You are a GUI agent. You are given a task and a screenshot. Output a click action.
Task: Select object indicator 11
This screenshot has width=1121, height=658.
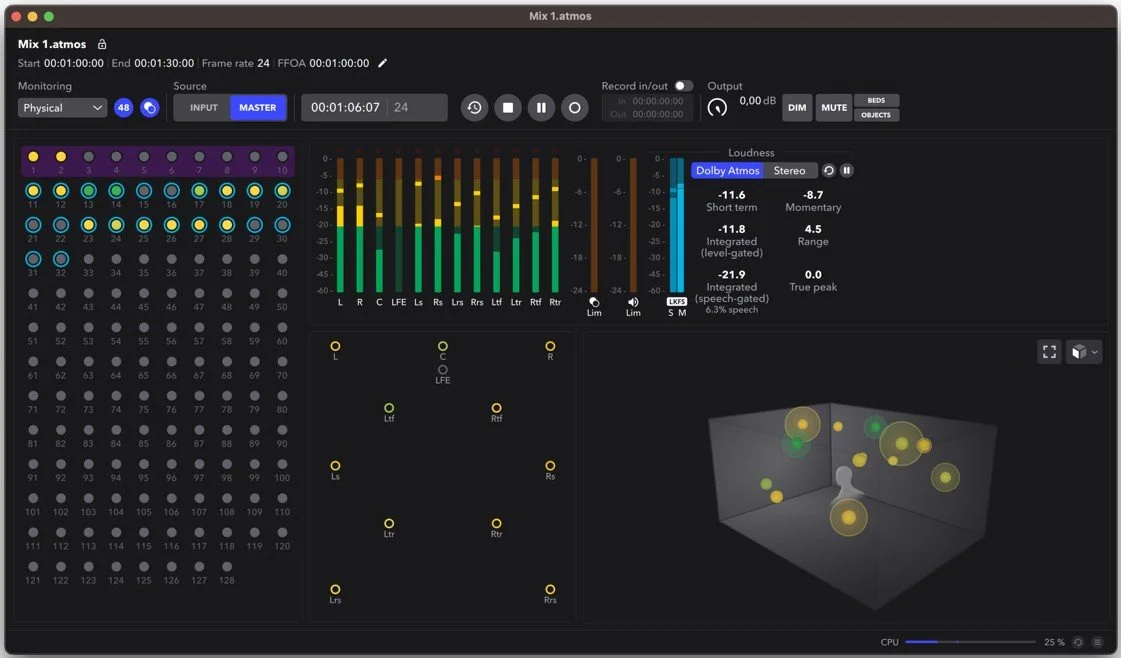(x=33, y=191)
